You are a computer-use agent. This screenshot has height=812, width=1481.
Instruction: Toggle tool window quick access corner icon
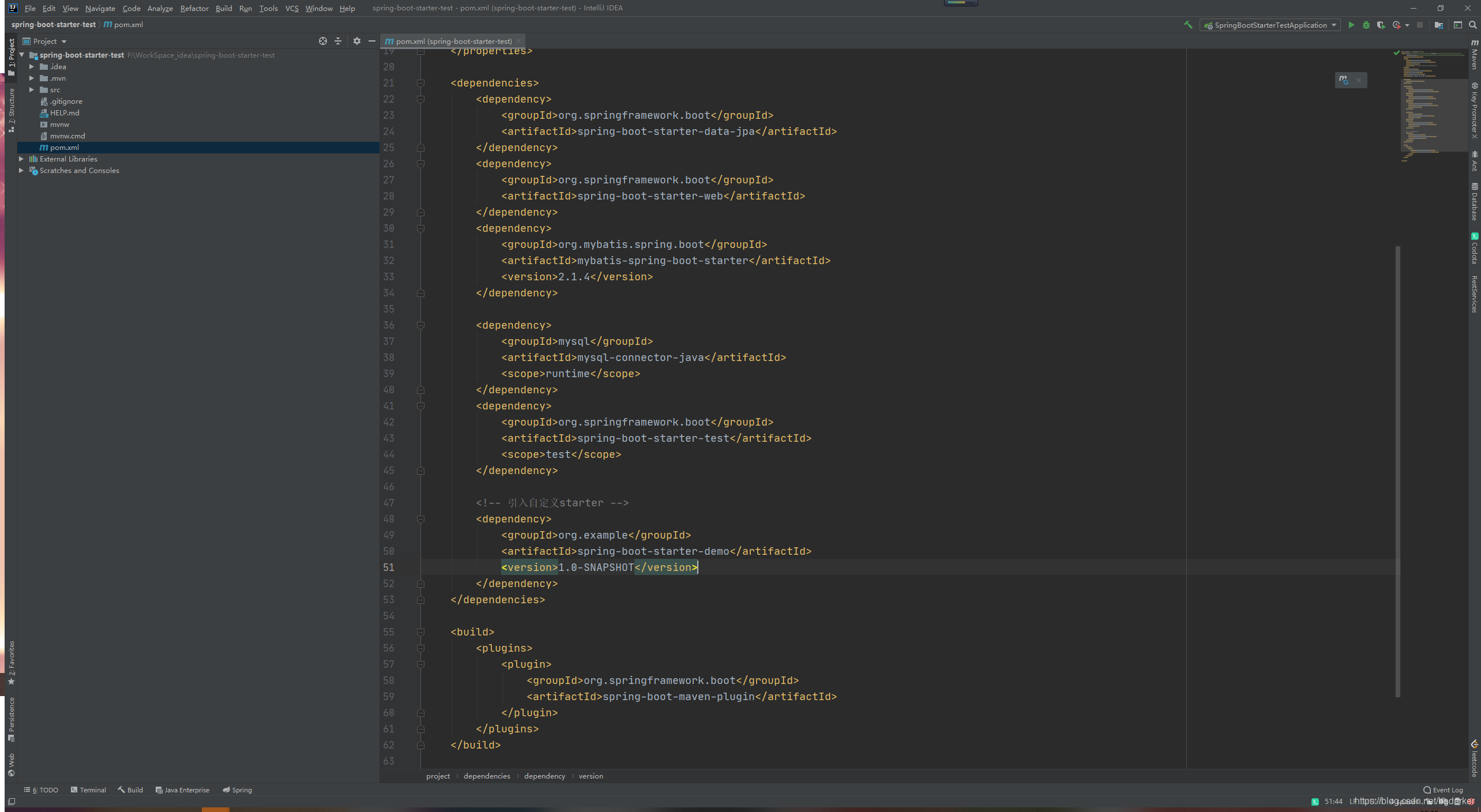[x=12, y=802]
